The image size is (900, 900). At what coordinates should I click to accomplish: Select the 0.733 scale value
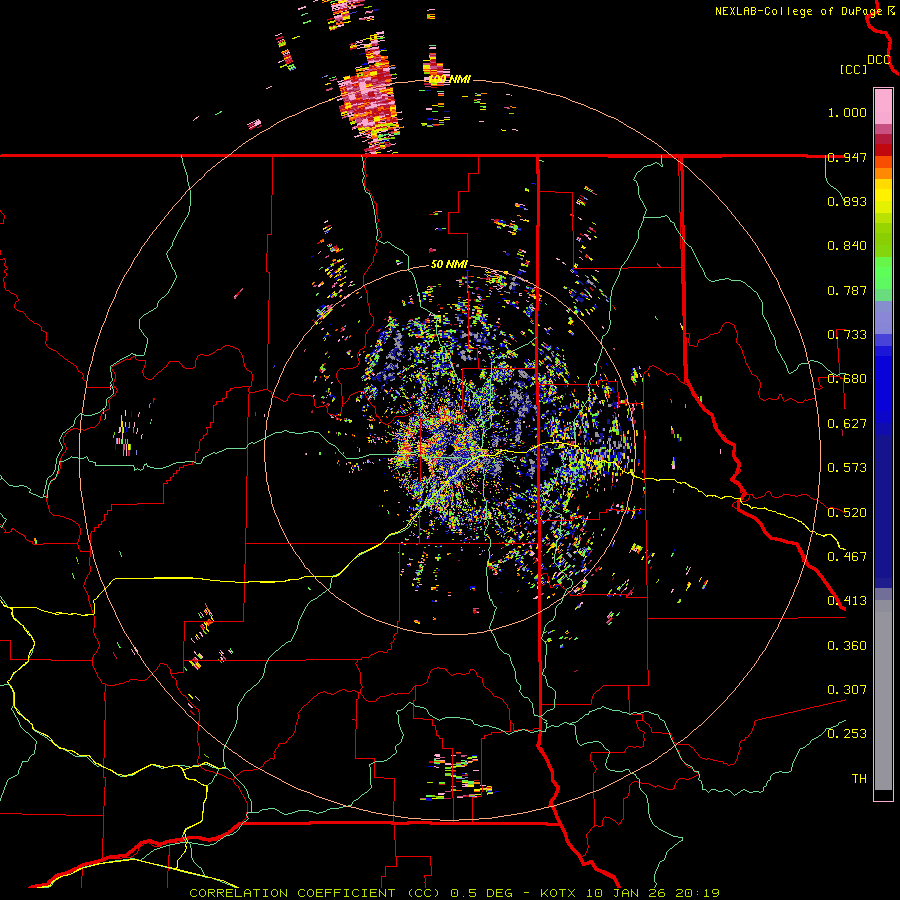tap(847, 335)
